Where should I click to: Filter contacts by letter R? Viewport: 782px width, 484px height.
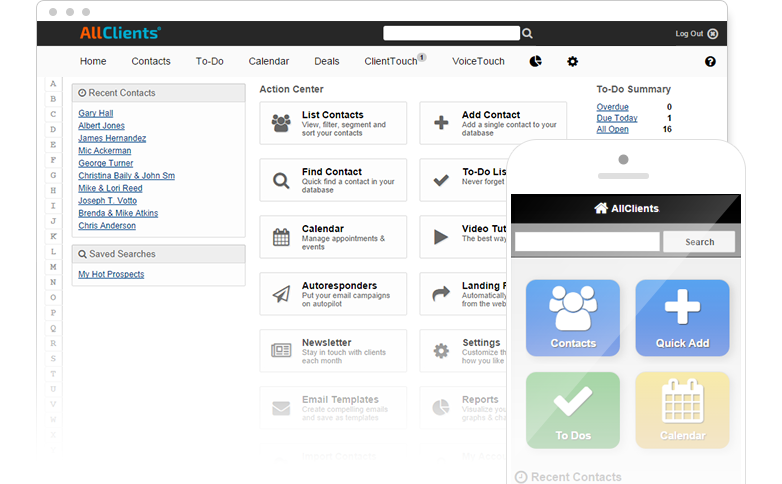[53, 343]
